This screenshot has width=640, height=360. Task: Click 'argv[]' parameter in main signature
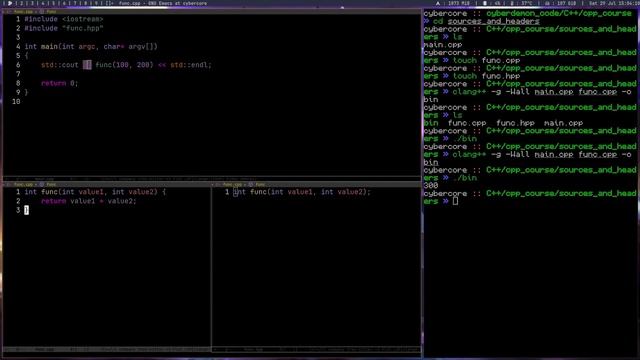[x=142, y=47]
